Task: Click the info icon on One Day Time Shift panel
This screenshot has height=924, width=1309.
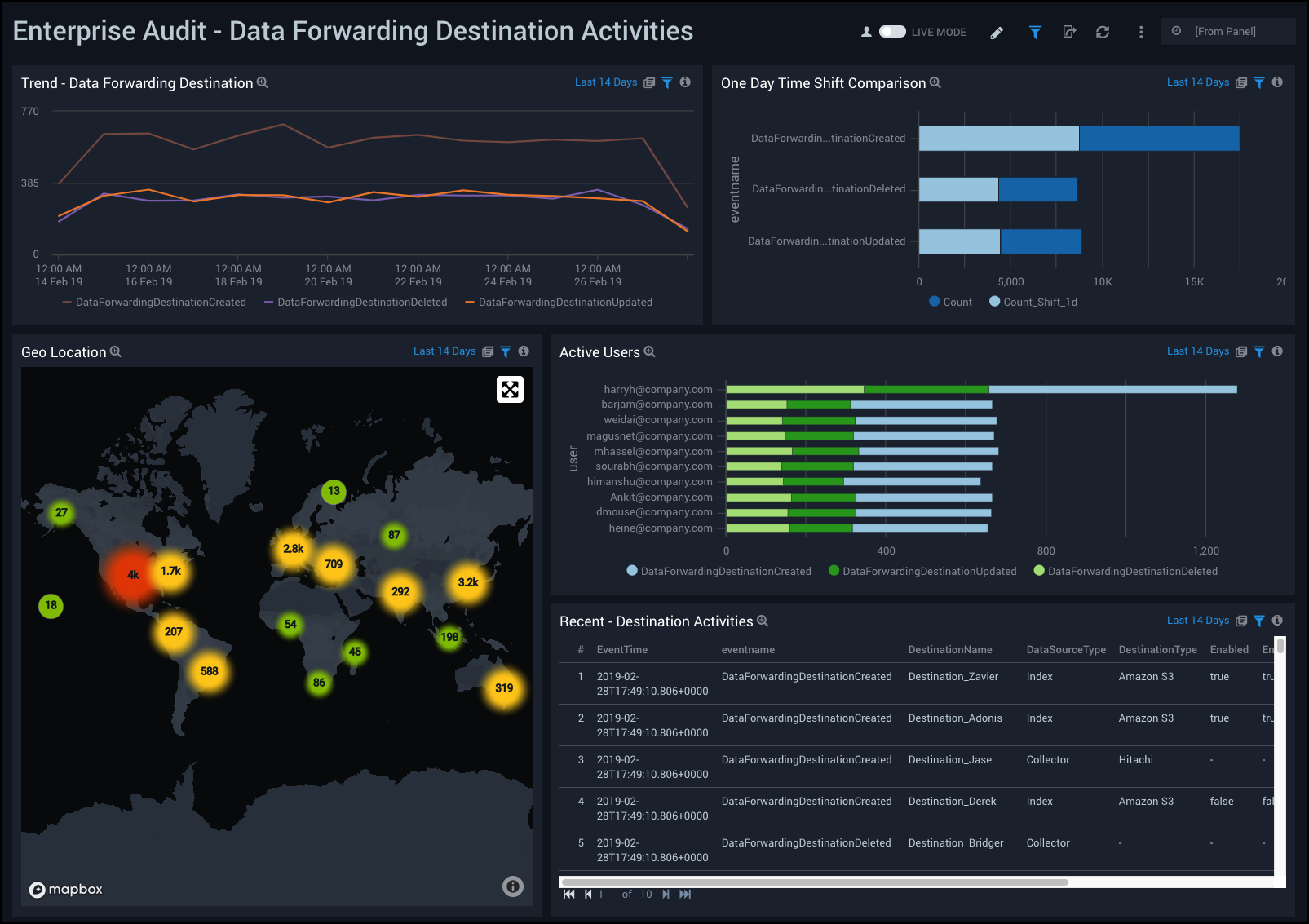Action: [x=1277, y=82]
